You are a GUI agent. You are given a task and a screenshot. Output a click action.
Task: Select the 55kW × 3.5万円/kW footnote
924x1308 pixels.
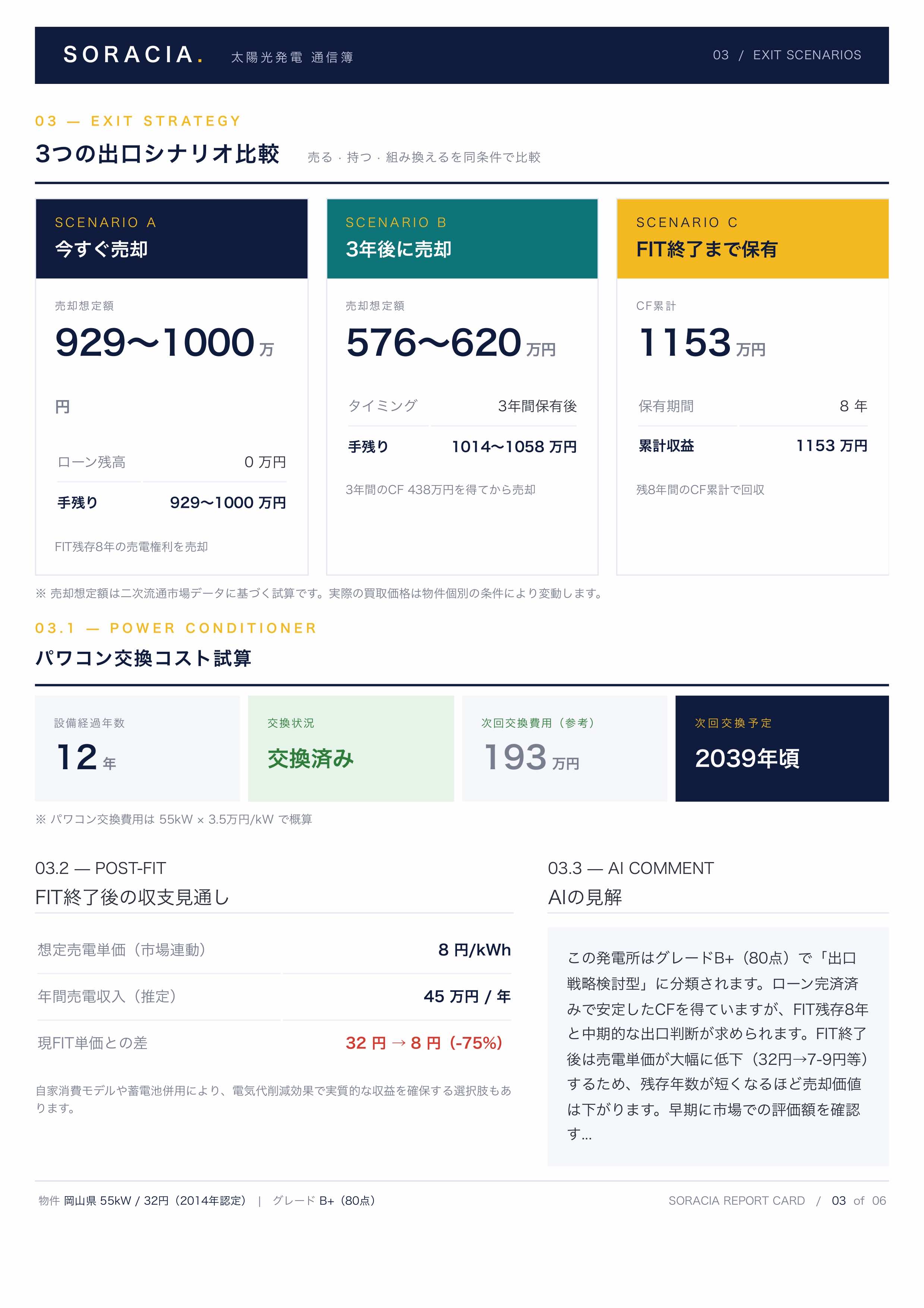pyautogui.click(x=174, y=819)
